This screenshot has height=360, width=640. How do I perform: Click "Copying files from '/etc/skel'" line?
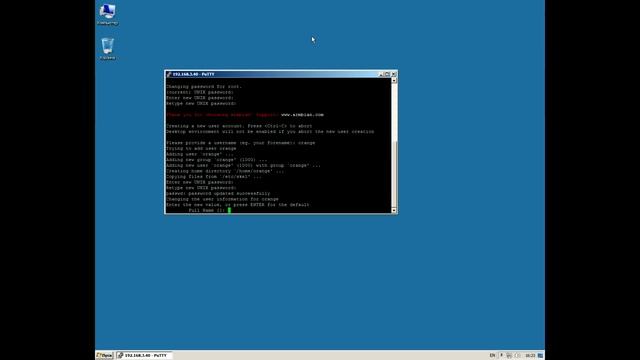213,177
